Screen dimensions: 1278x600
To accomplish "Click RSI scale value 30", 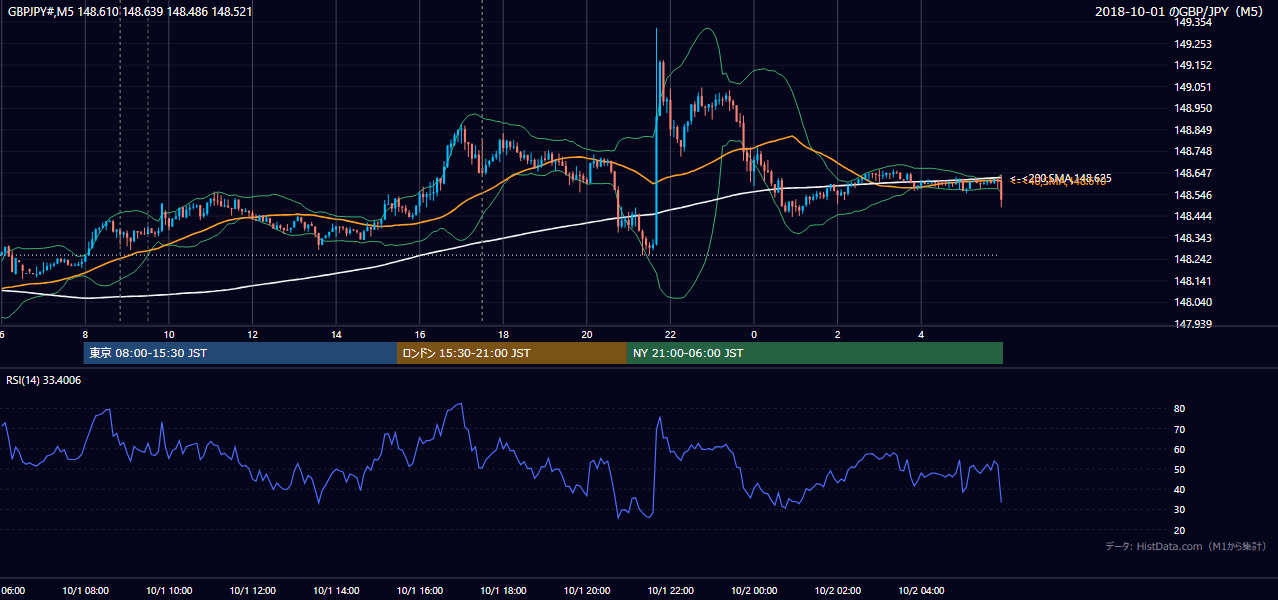I will coord(1179,510).
